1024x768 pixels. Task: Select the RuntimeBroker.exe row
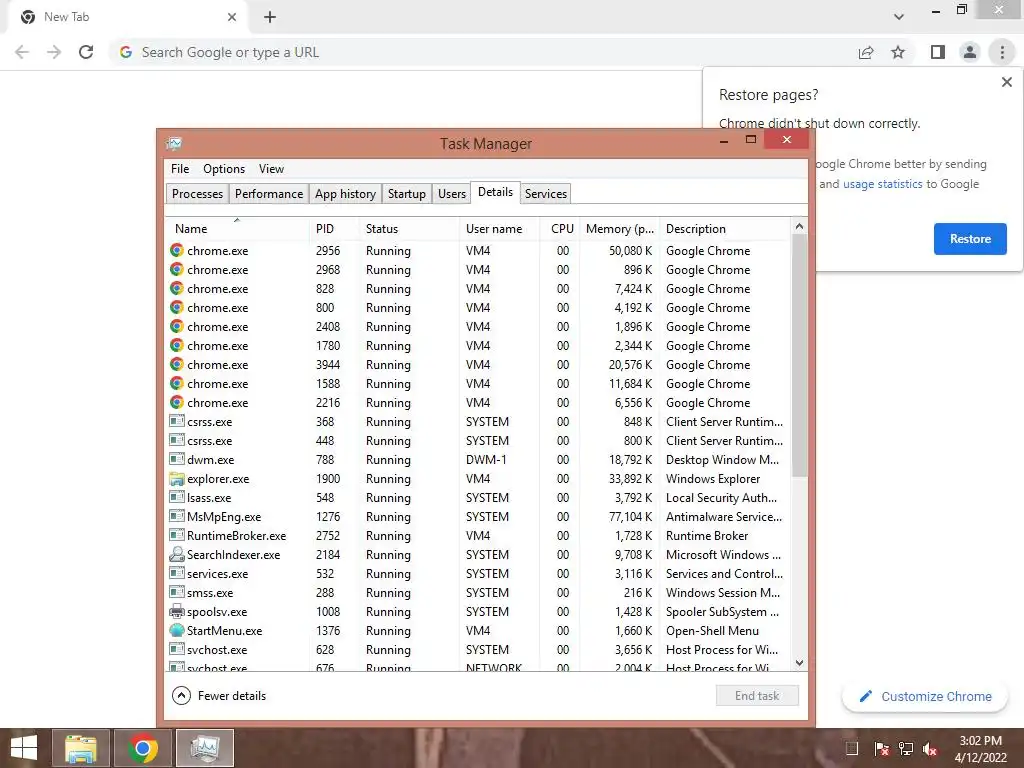pyautogui.click(x=478, y=536)
